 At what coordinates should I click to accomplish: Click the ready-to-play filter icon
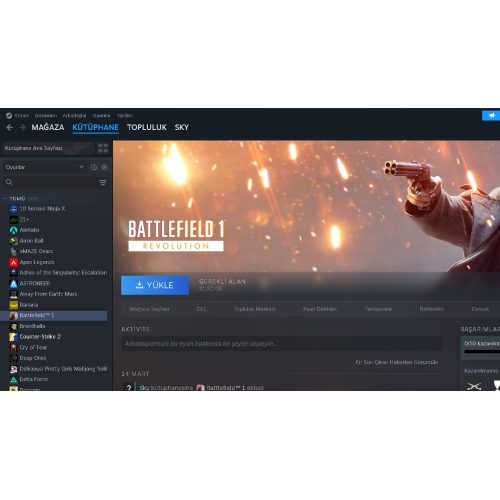pos(105,167)
